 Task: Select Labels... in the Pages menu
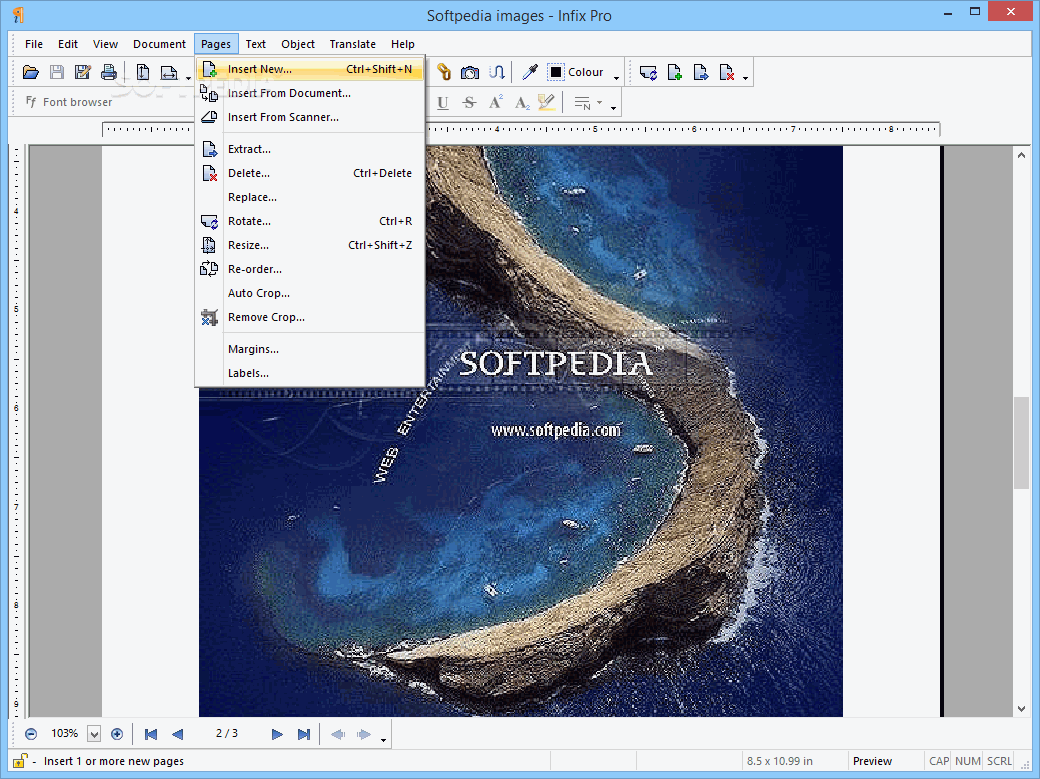(310, 373)
